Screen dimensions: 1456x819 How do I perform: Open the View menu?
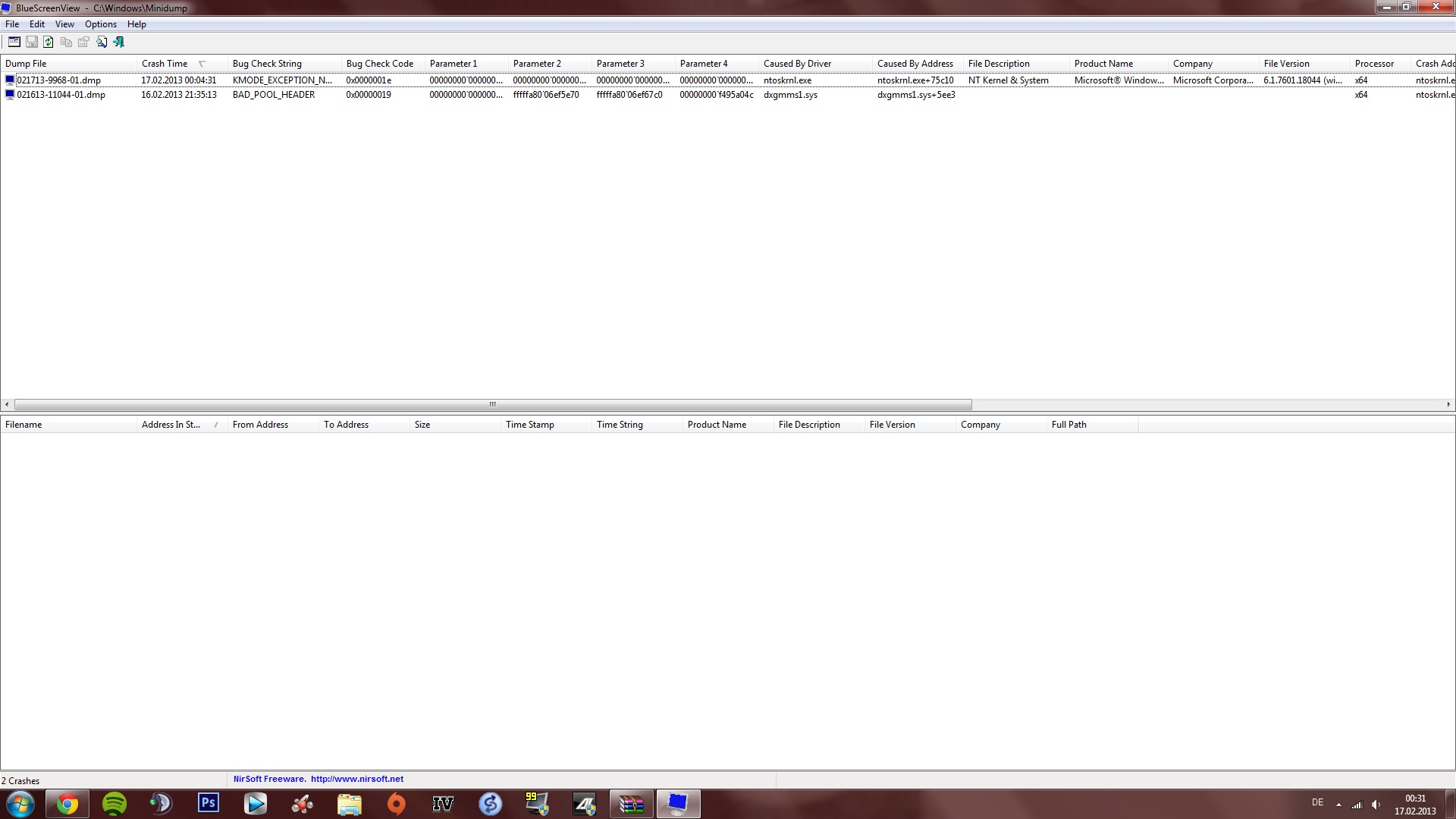[x=64, y=24]
